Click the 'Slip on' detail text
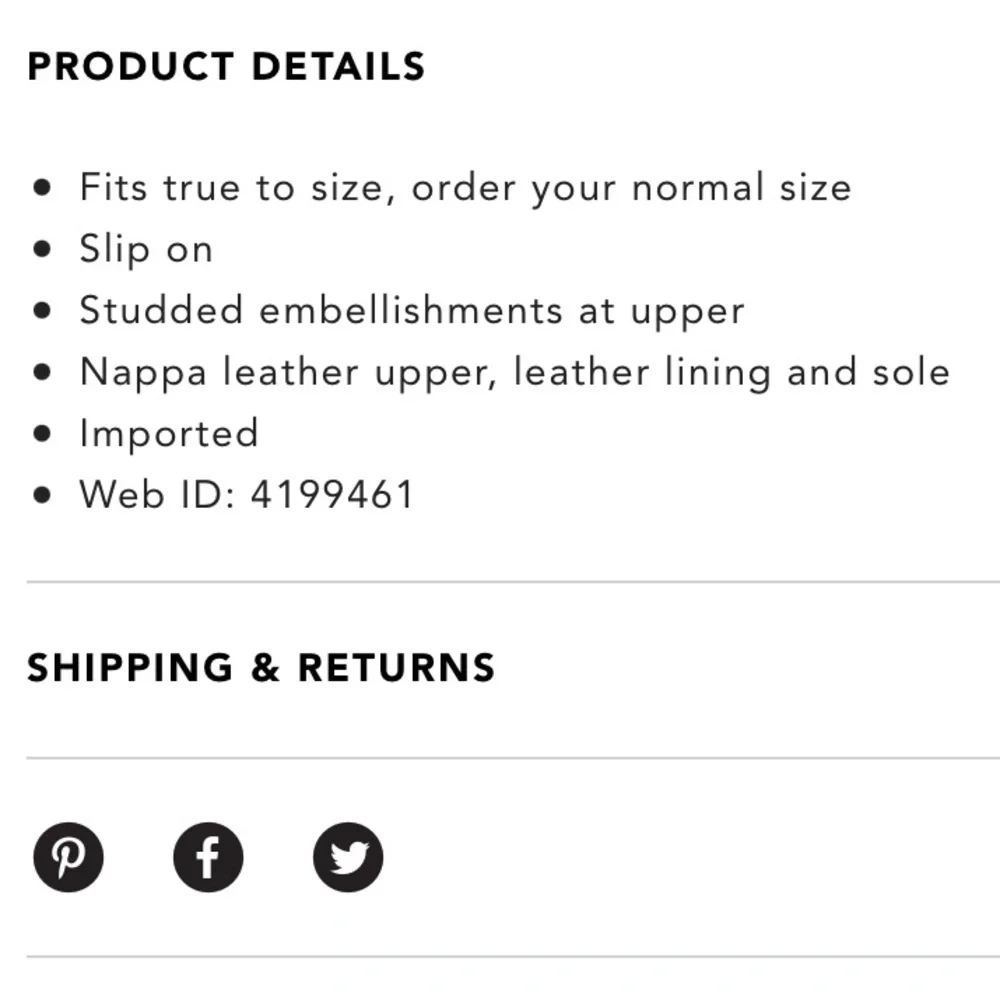This screenshot has height=1000, width=1000. pos(146,249)
